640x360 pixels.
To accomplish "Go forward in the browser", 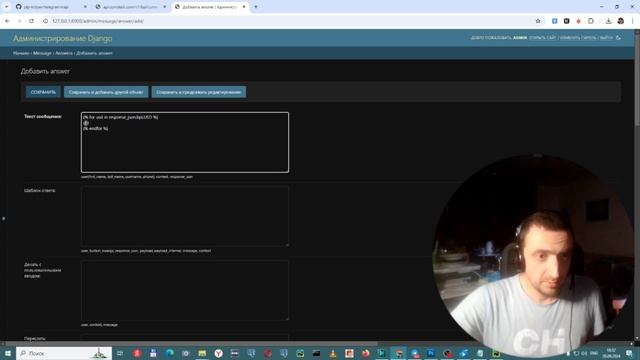I will 19,21.
